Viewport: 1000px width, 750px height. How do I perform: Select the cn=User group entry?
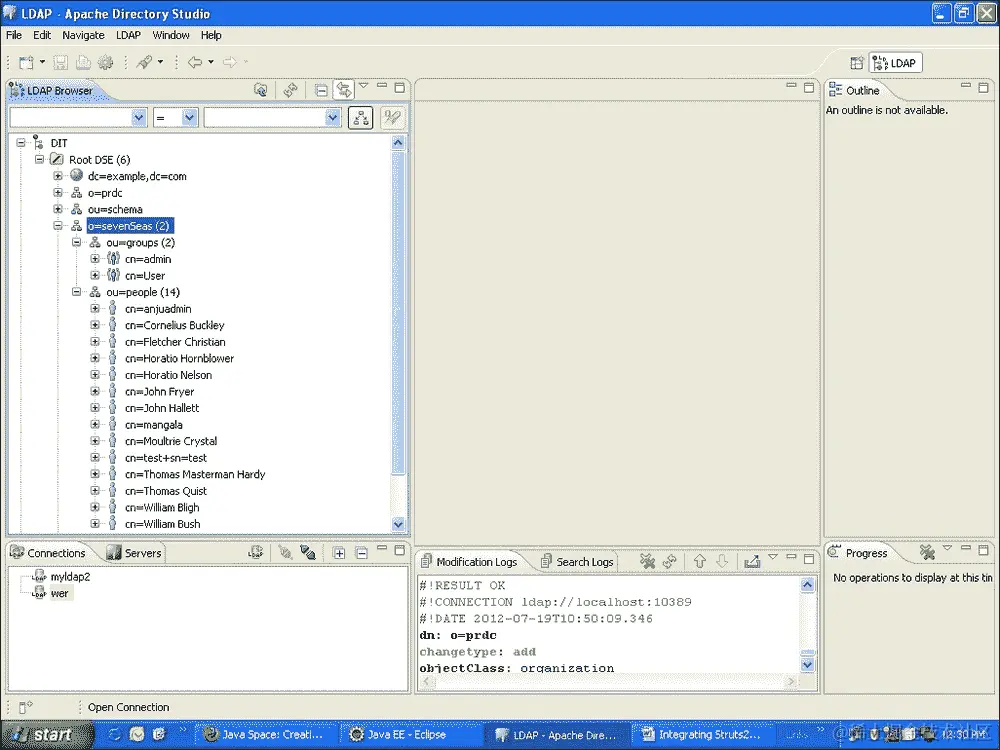click(145, 276)
